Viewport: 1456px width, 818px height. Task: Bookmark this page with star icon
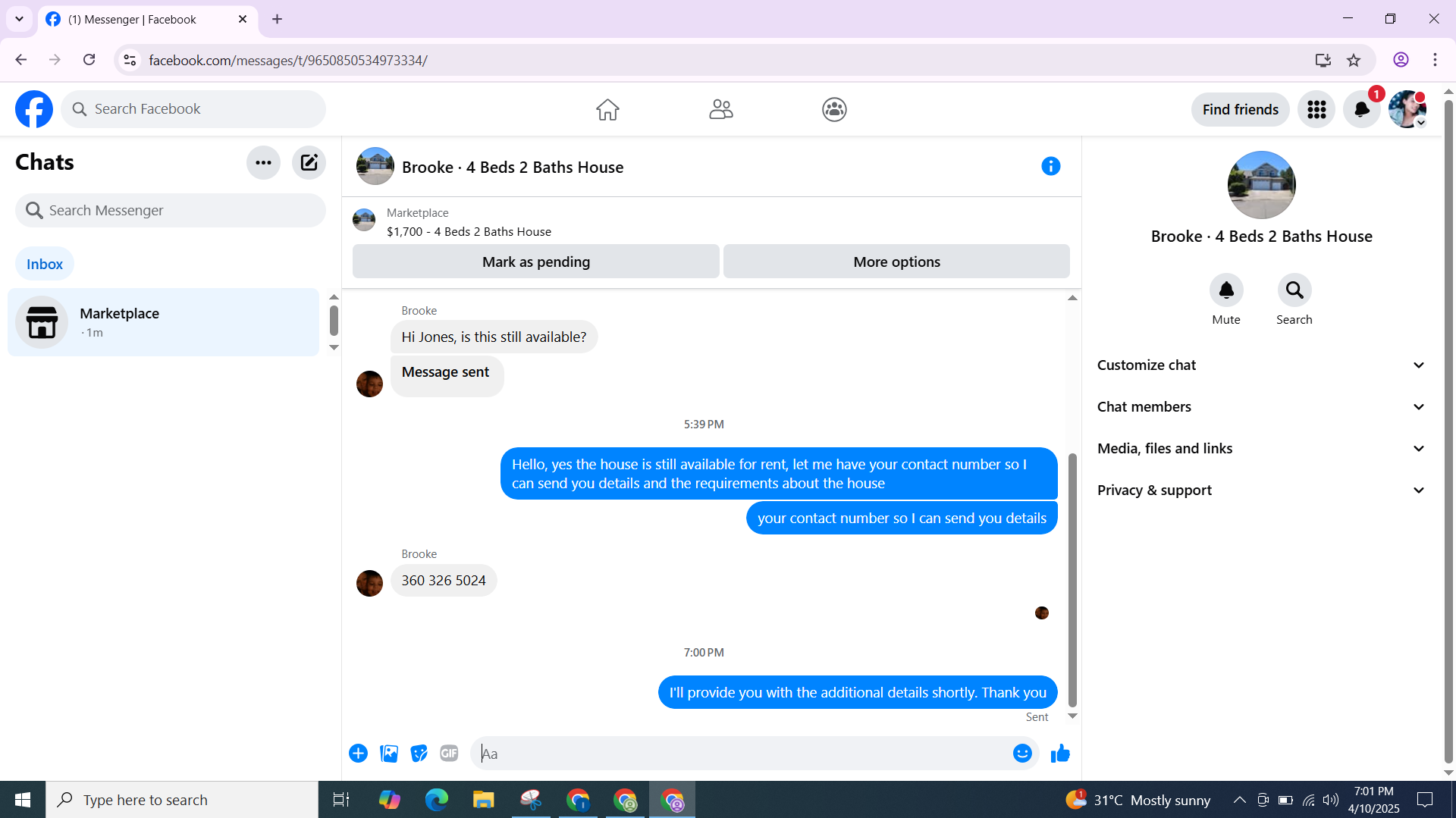1354,60
